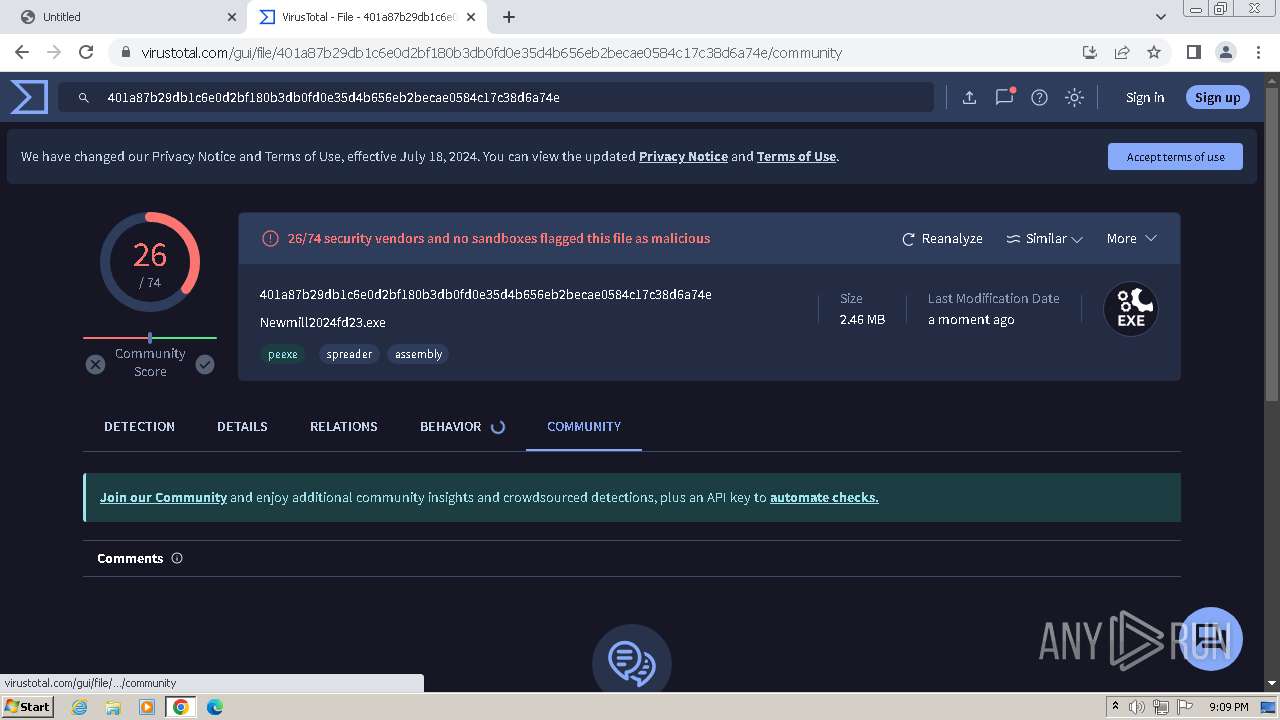Reload the page in browser
The height and width of the screenshot is (720, 1280).
86,52
